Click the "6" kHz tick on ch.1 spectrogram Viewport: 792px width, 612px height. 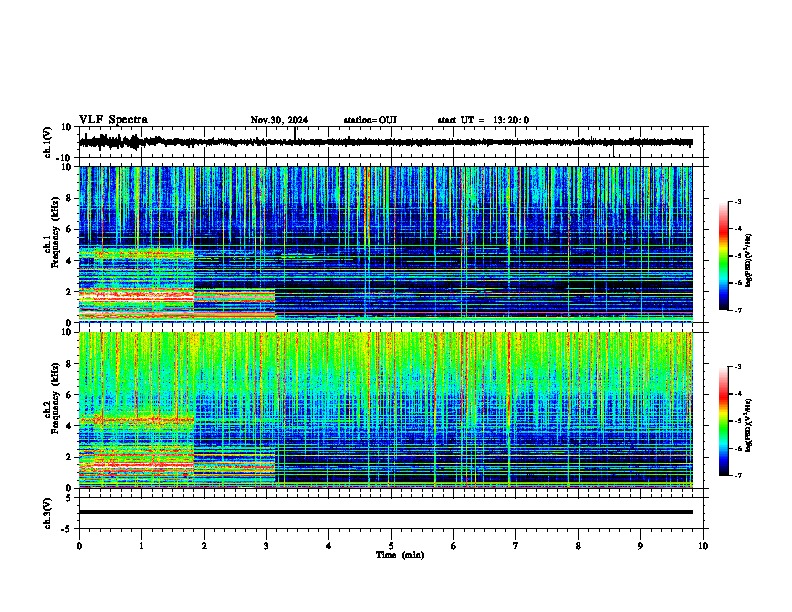point(69,229)
